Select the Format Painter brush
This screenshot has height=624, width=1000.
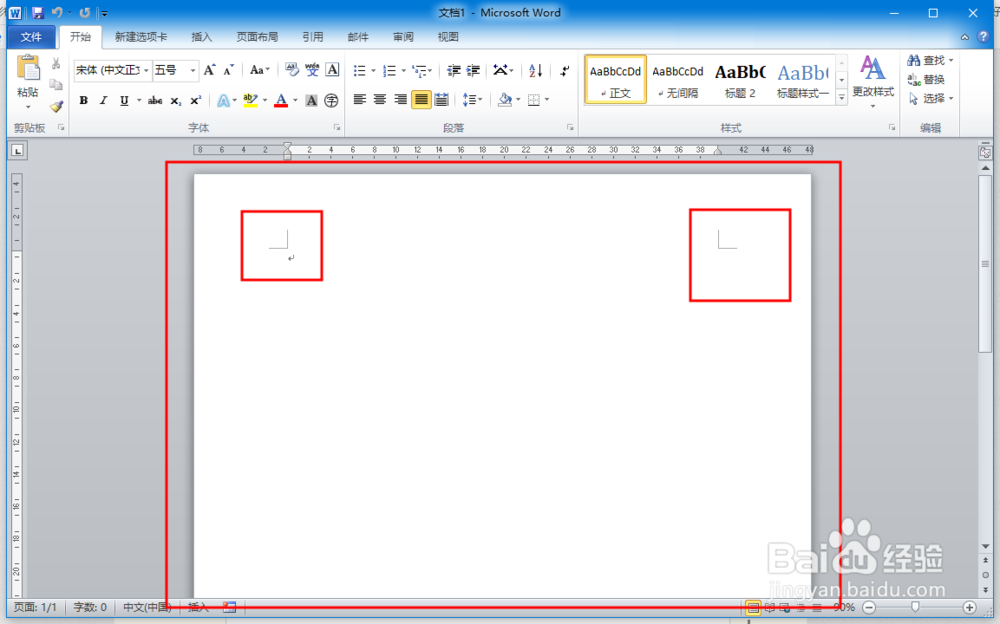56,106
